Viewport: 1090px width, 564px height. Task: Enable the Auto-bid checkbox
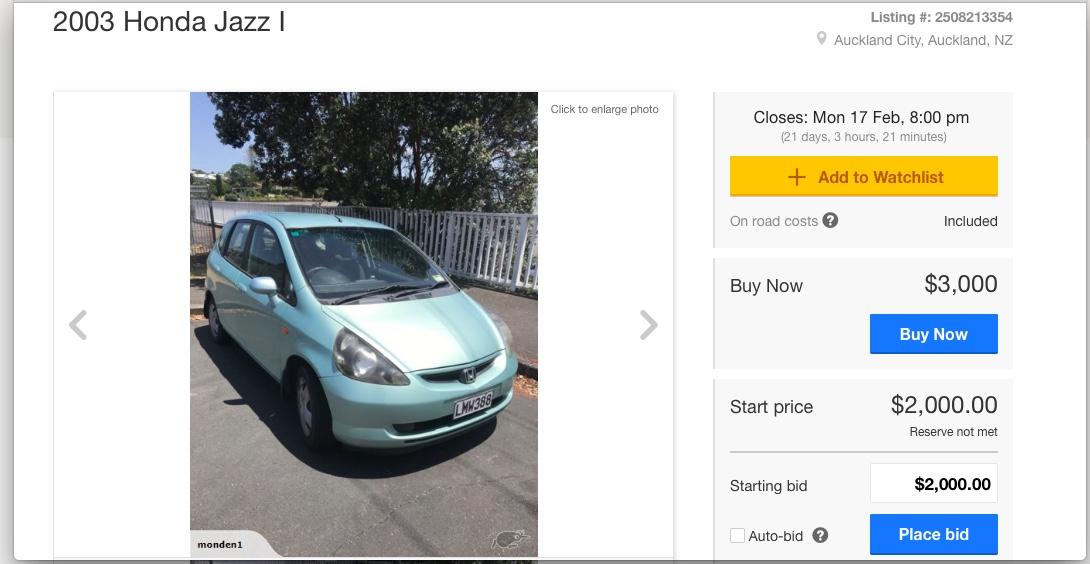point(737,536)
